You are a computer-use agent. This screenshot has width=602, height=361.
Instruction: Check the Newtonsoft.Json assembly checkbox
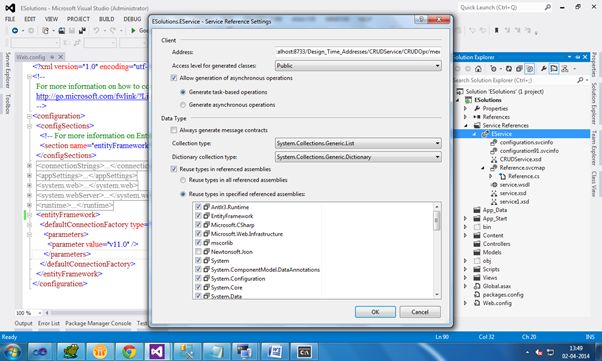pyautogui.click(x=198, y=252)
